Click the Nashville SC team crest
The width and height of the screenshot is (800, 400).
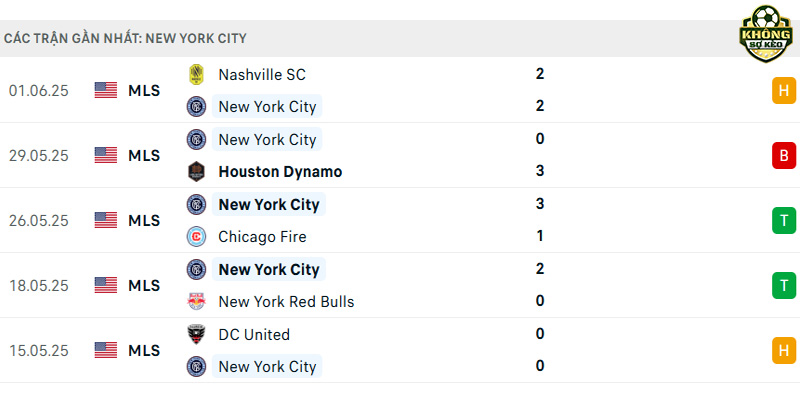[x=196, y=74]
